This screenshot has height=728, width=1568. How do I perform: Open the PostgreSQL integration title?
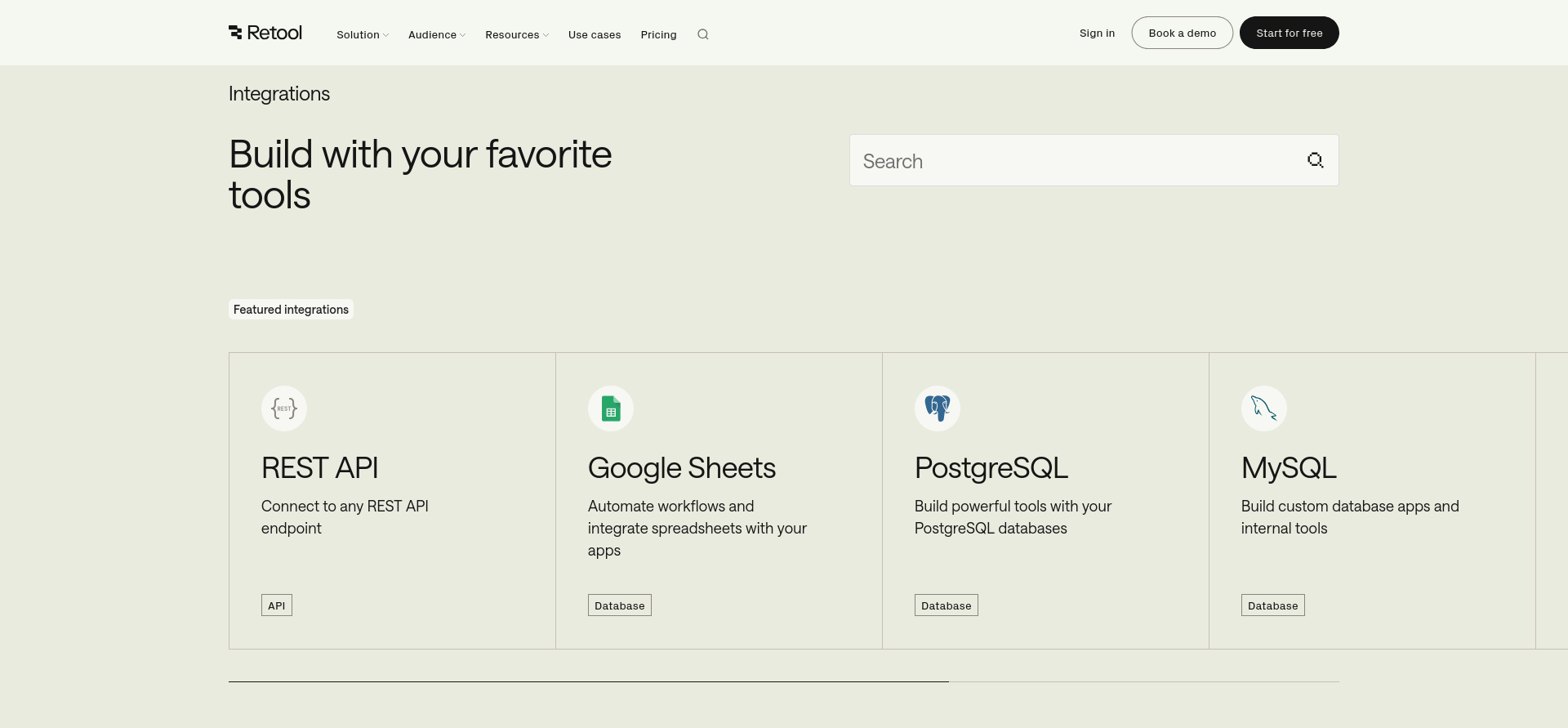(991, 468)
